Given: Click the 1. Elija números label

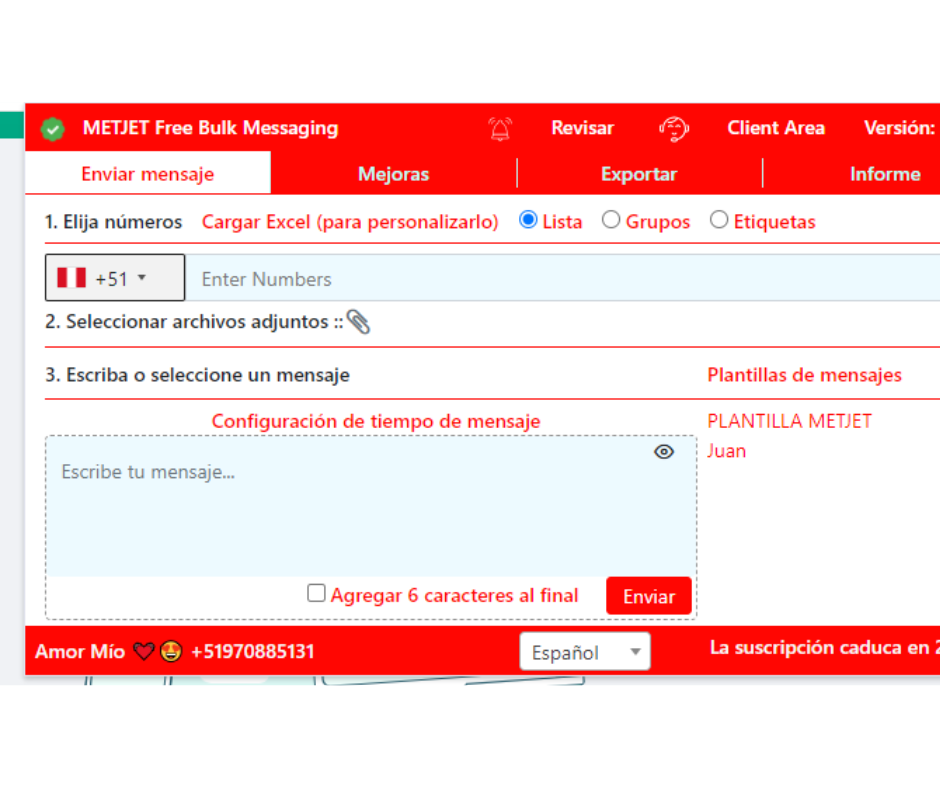Looking at the screenshot, I should [113, 222].
